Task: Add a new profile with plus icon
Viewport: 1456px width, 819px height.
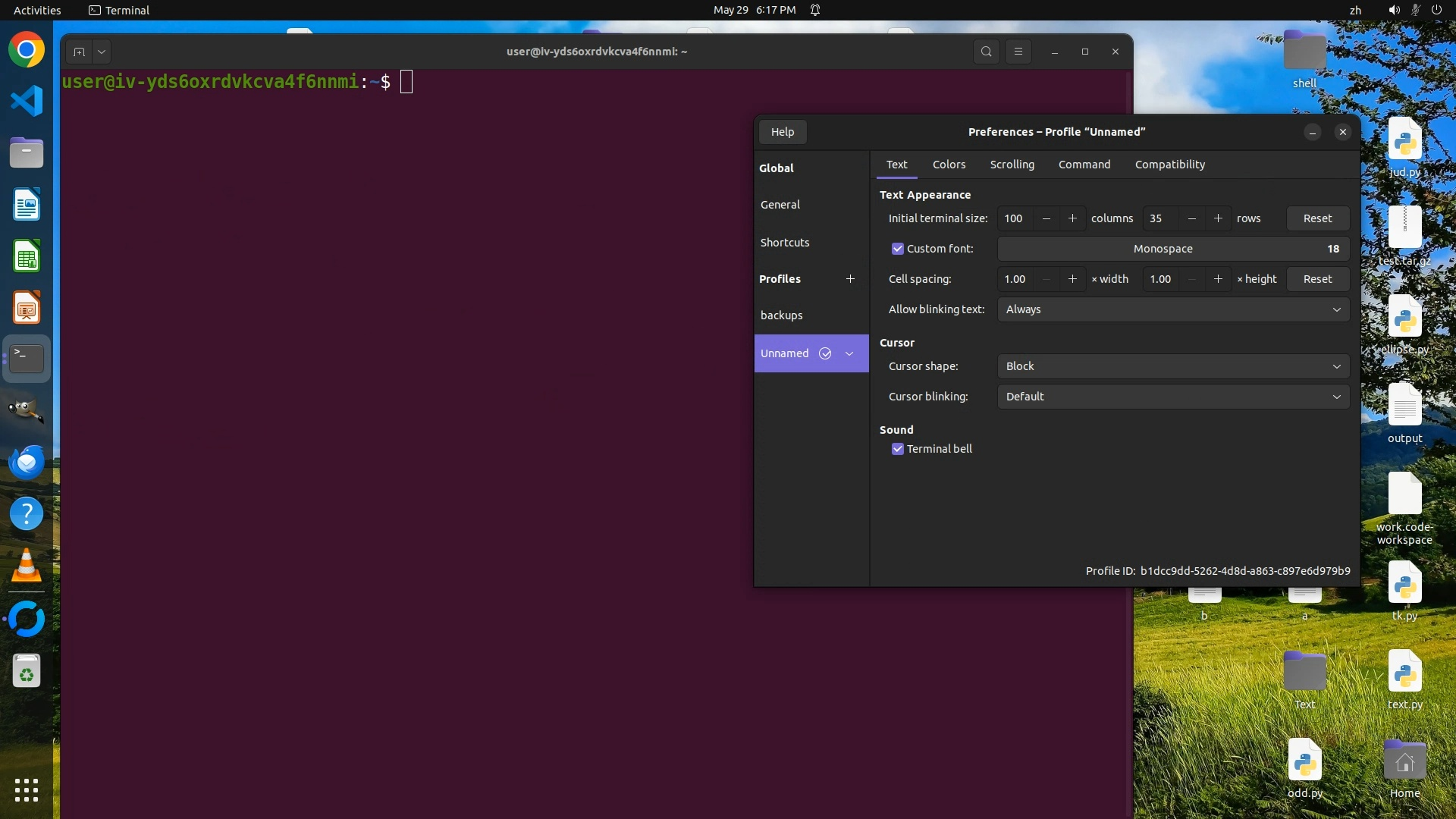Action: [850, 279]
